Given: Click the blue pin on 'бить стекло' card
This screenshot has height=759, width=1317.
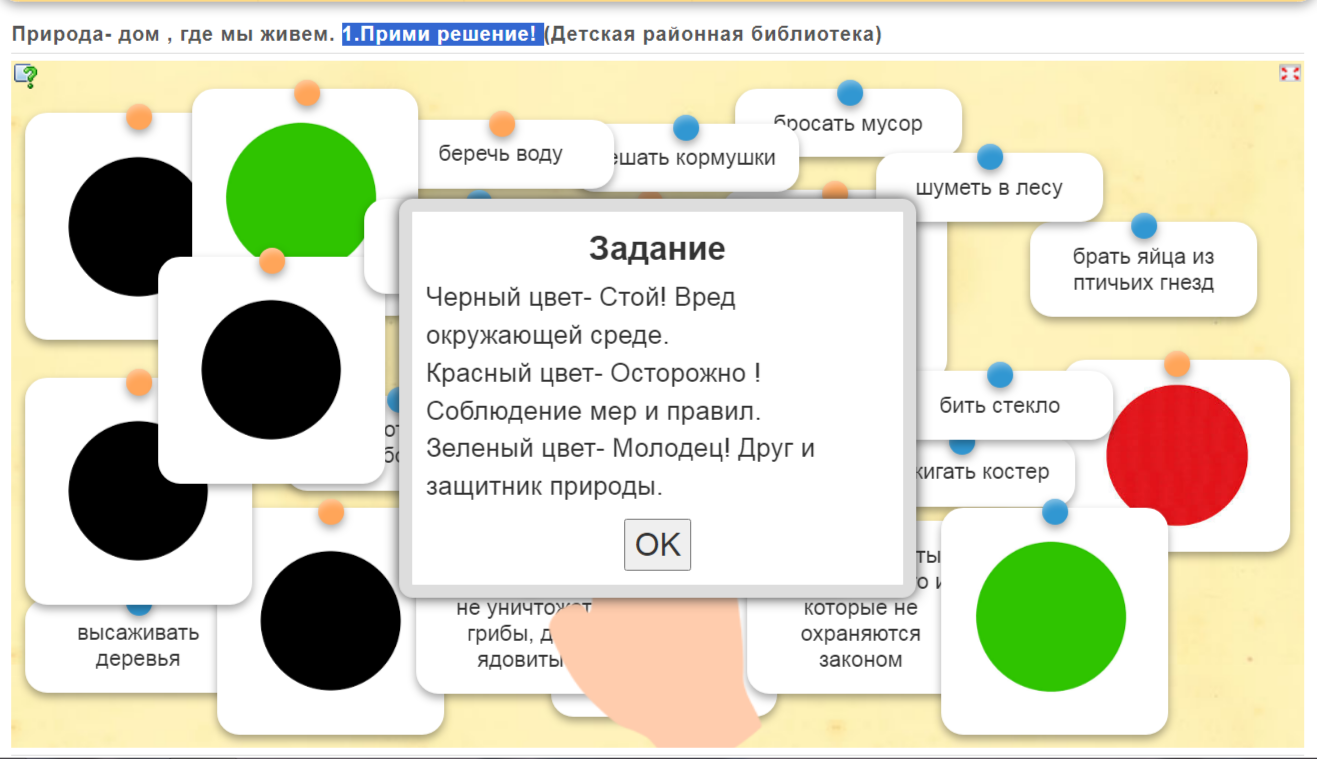Looking at the screenshot, I should [999, 375].
